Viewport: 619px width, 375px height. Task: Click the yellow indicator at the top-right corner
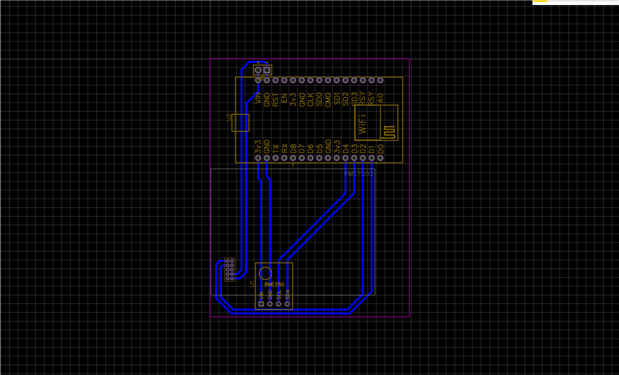(x=540, y=1)
